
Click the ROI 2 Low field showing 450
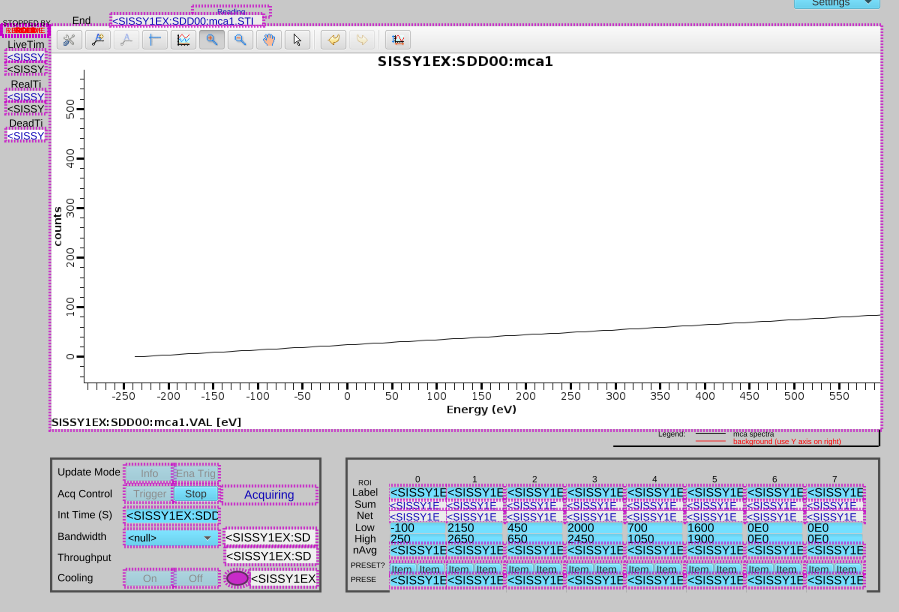pos(536,528)
